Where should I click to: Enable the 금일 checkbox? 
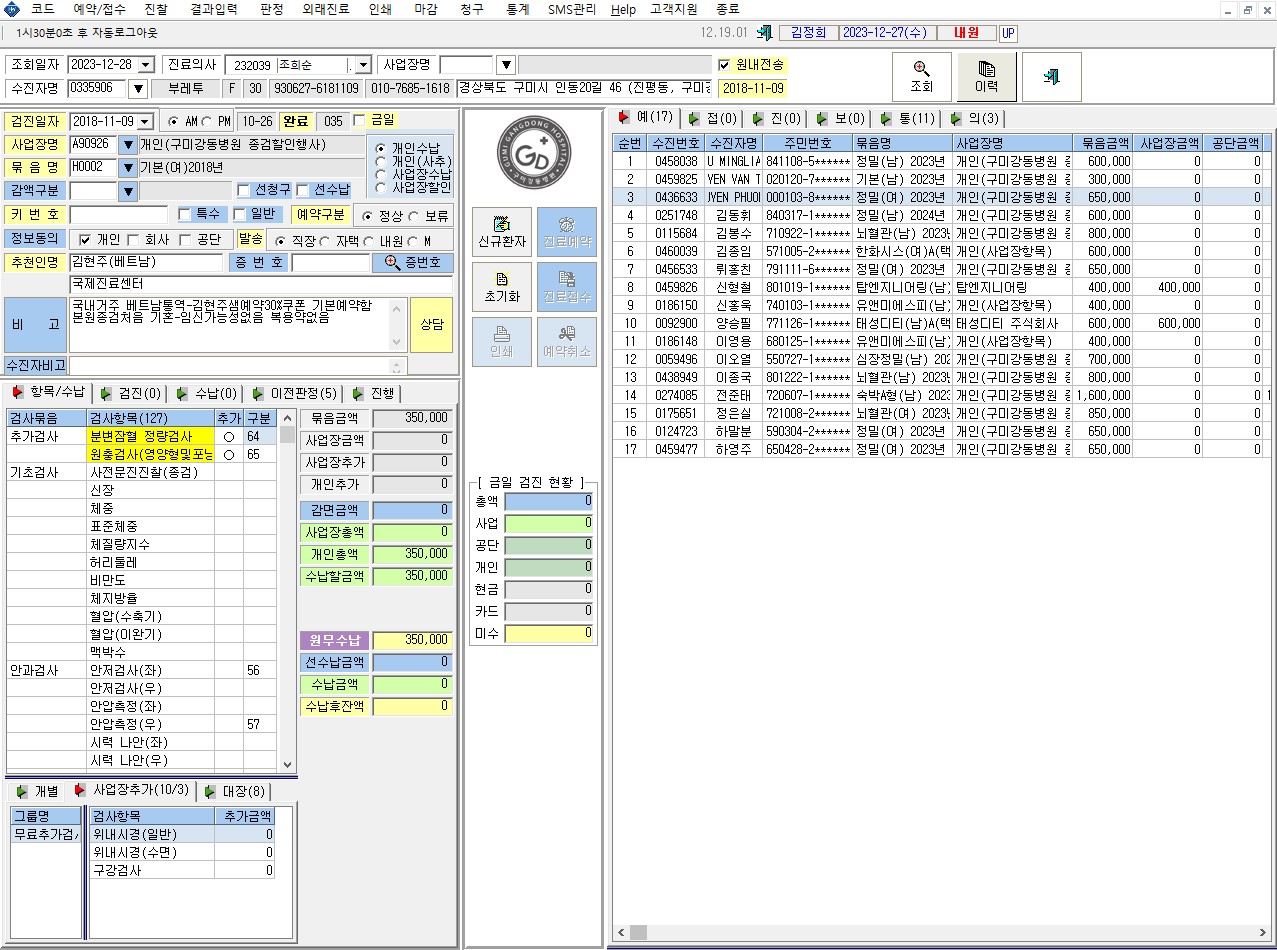click(360, 121)
